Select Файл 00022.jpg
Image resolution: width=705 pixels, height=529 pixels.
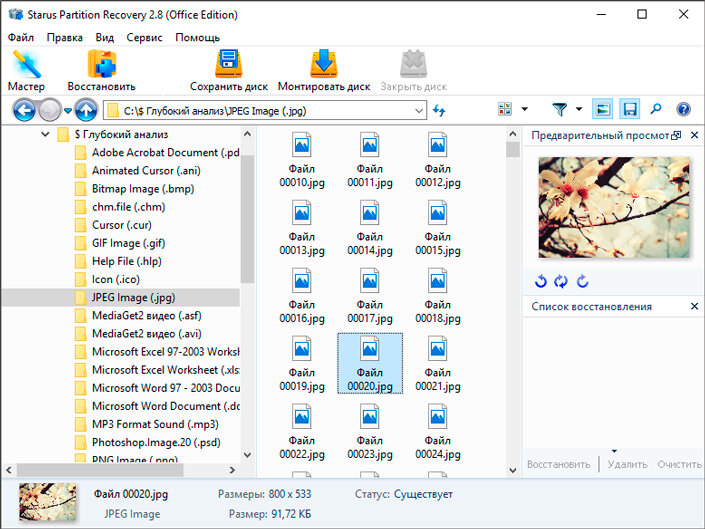(x=302, y=432)
